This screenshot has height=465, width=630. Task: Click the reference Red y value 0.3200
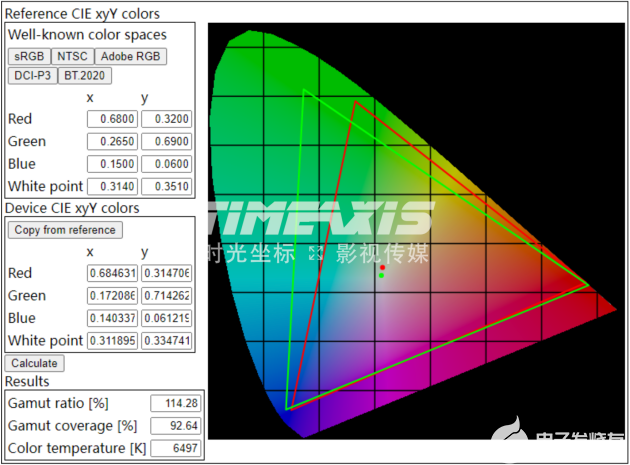pos(166,119)
